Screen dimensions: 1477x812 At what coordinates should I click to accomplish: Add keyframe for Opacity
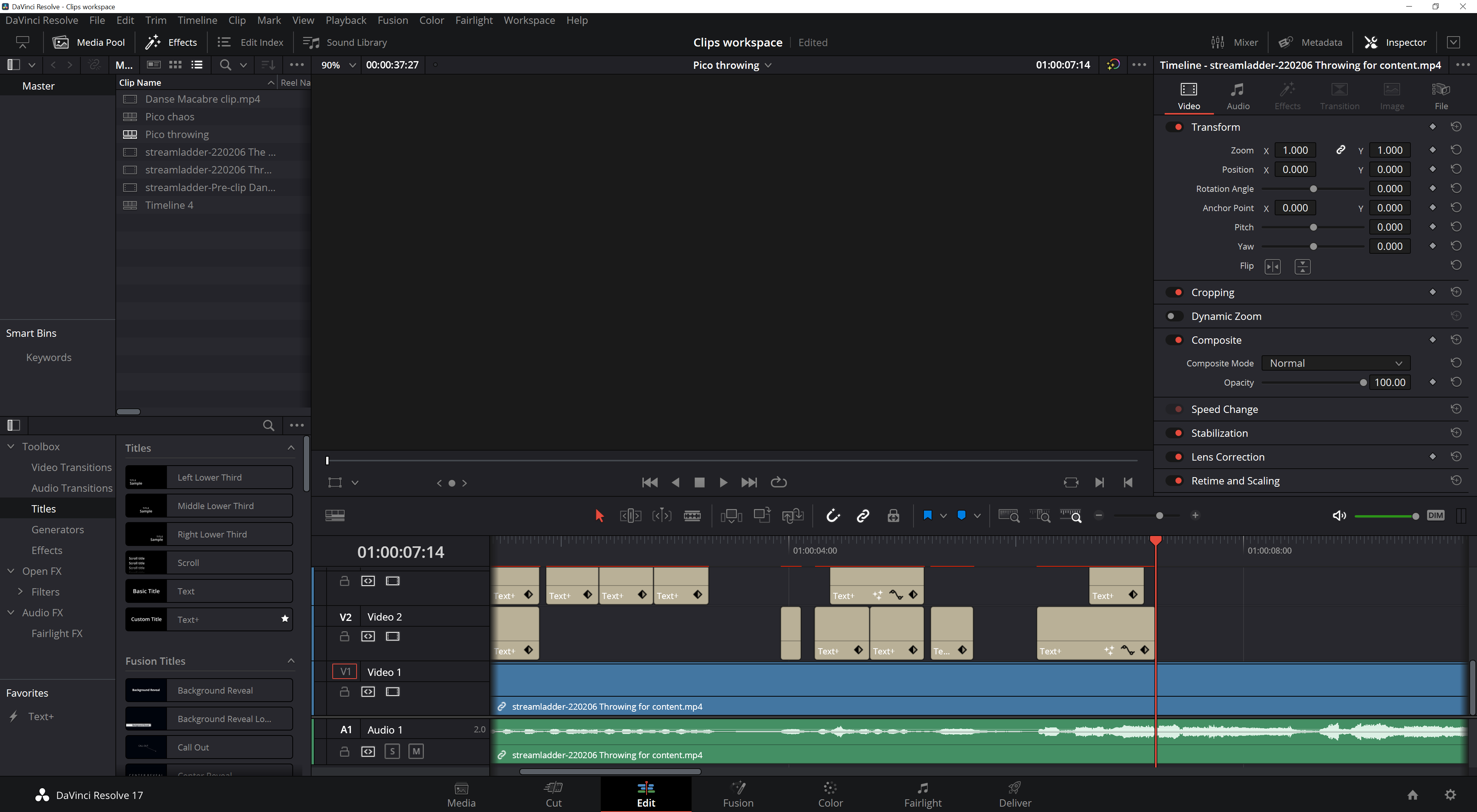pyautogui.click(x=1432, y=382)
